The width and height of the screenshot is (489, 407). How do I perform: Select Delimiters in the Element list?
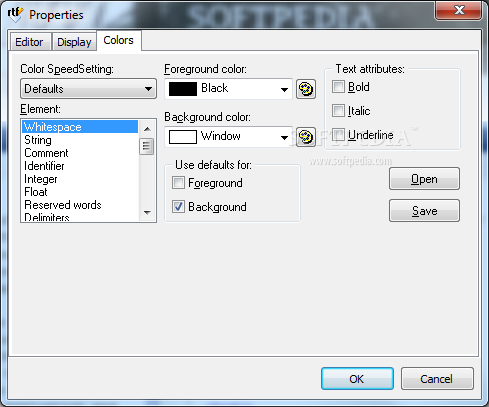click(80, 216)
